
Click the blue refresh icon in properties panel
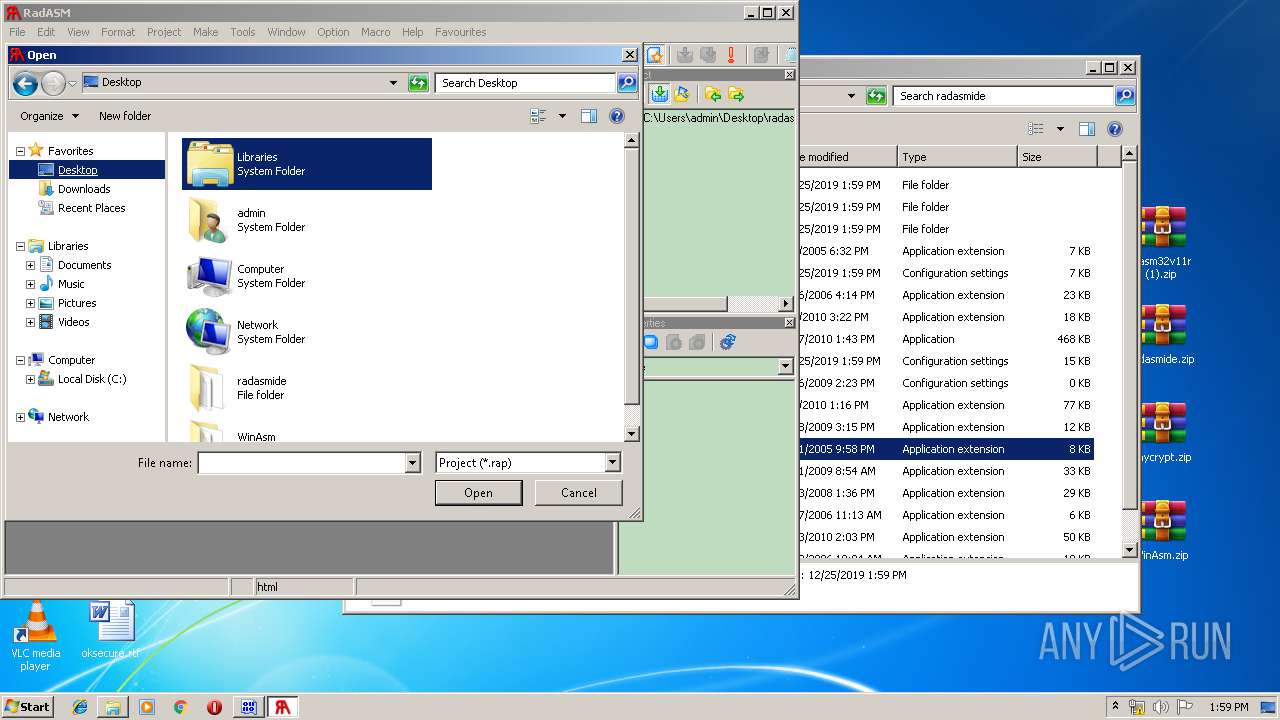coord(728,342)
